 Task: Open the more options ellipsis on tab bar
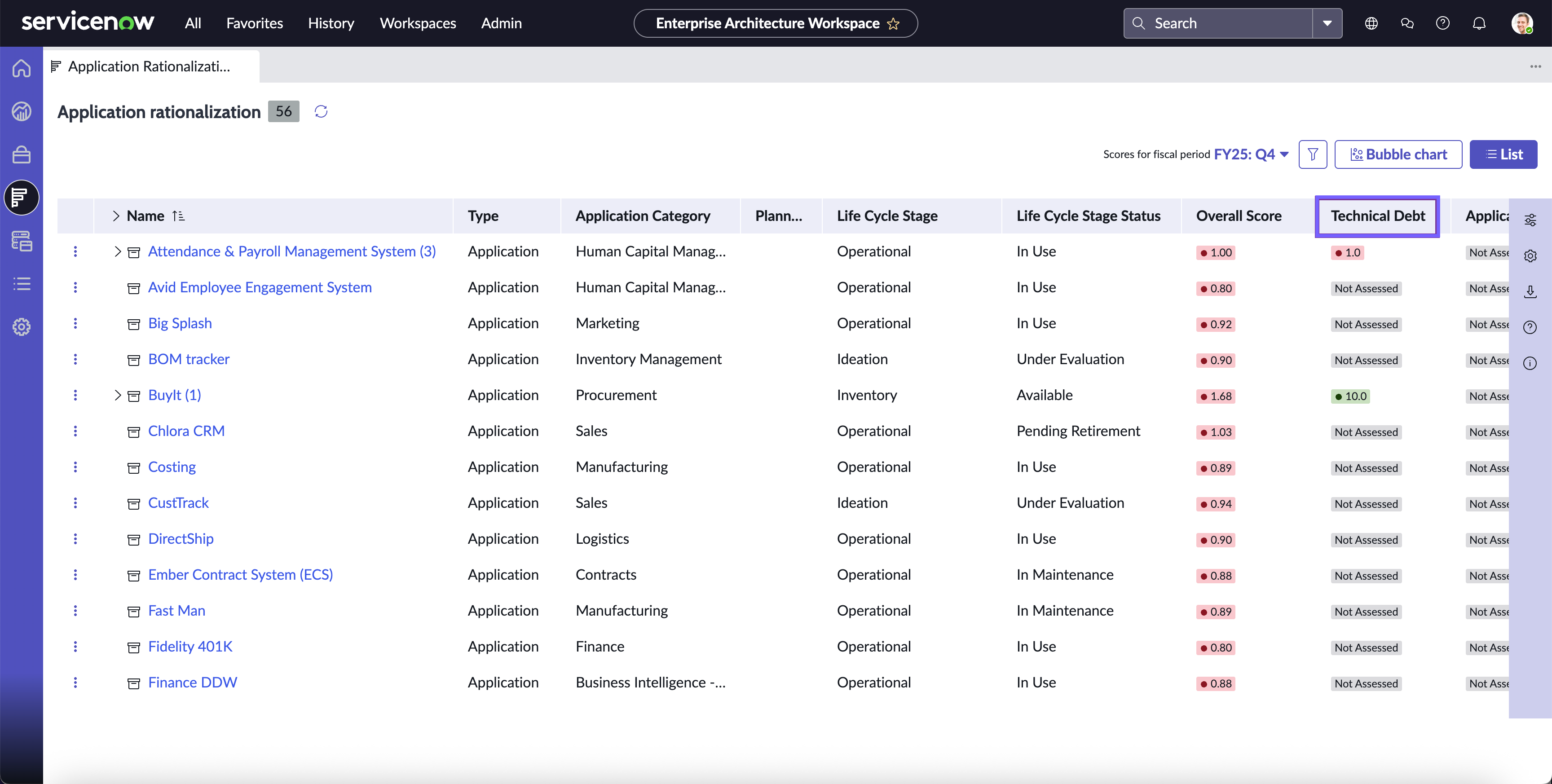(1536, 66)
